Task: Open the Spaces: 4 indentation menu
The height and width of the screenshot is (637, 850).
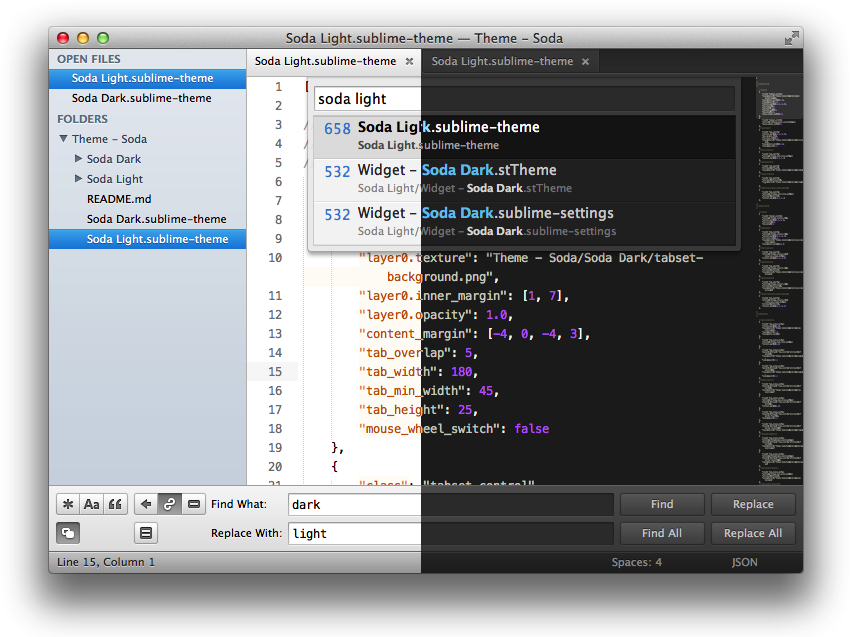Action: pyautogui.click(x=636, y=562)
